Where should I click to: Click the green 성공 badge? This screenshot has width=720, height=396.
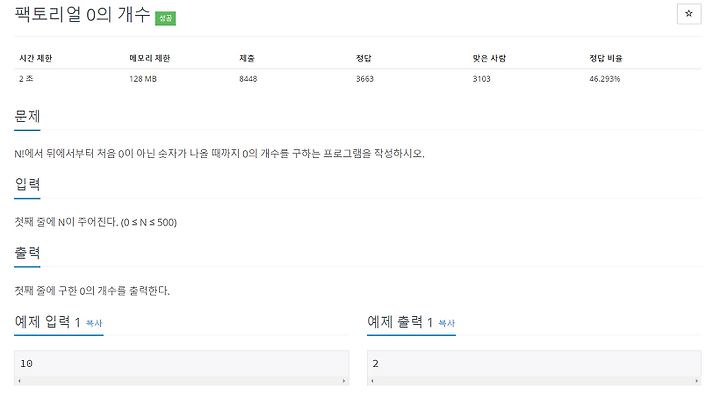[x=165, y=18]
